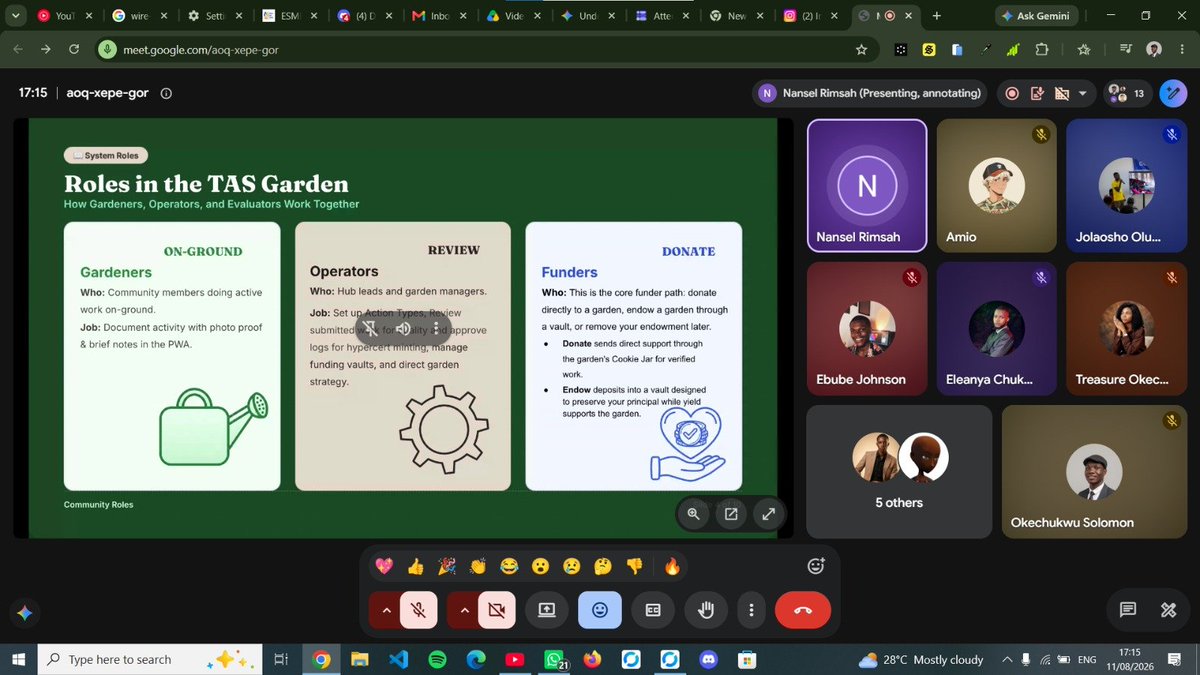Send the clapping hands reaction
This screenshot has width=1200, height=675.
coord(478,567)
